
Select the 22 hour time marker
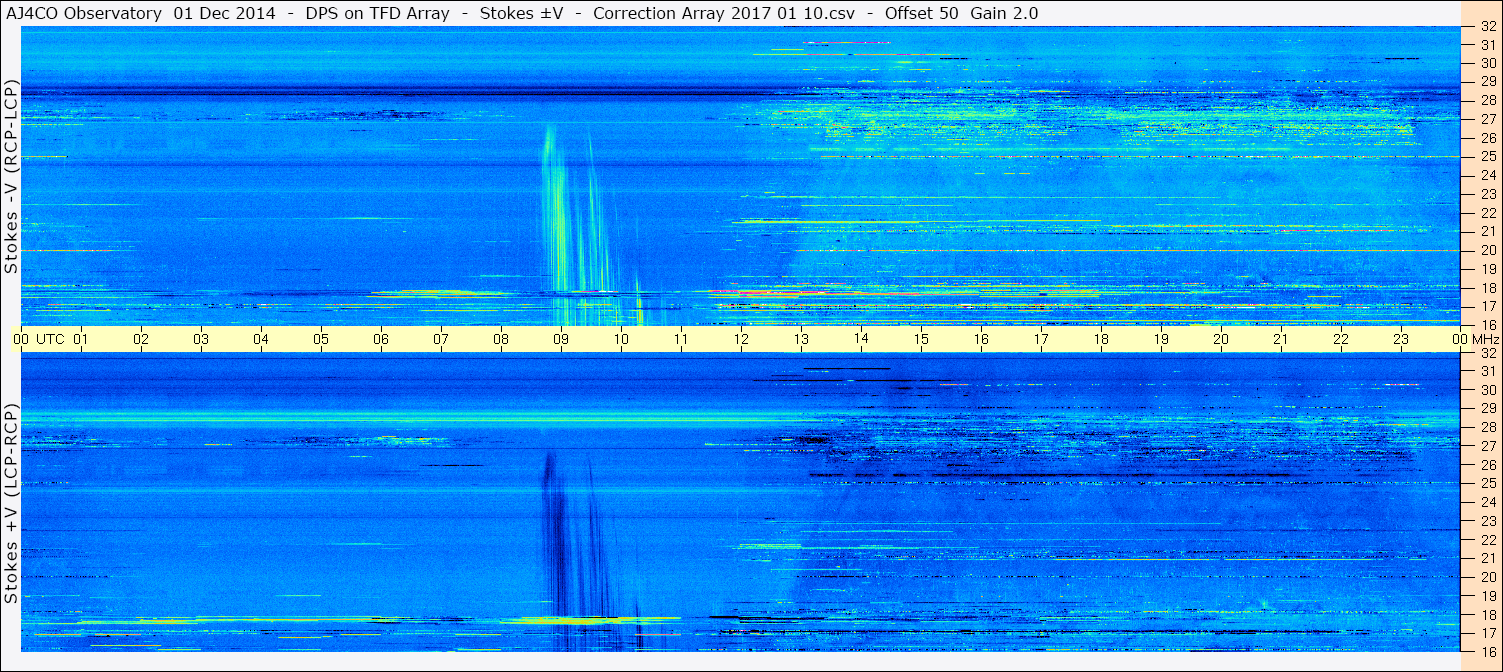(1341, 340)
